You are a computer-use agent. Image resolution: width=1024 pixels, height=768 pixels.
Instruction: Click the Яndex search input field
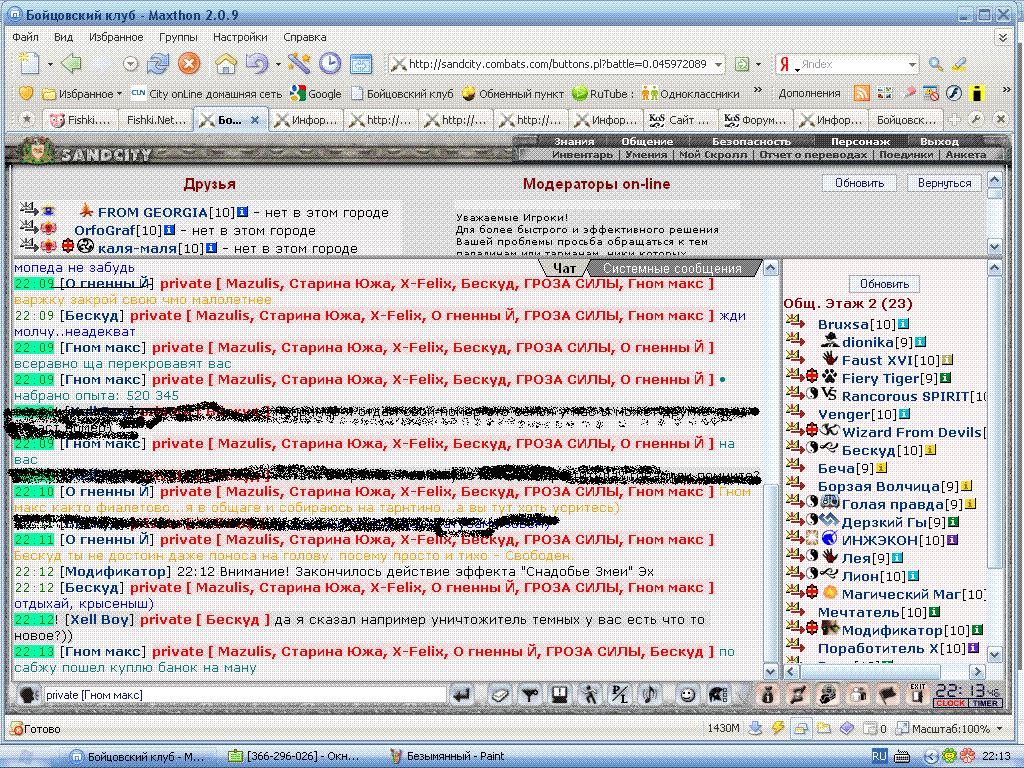coord(853,64)
